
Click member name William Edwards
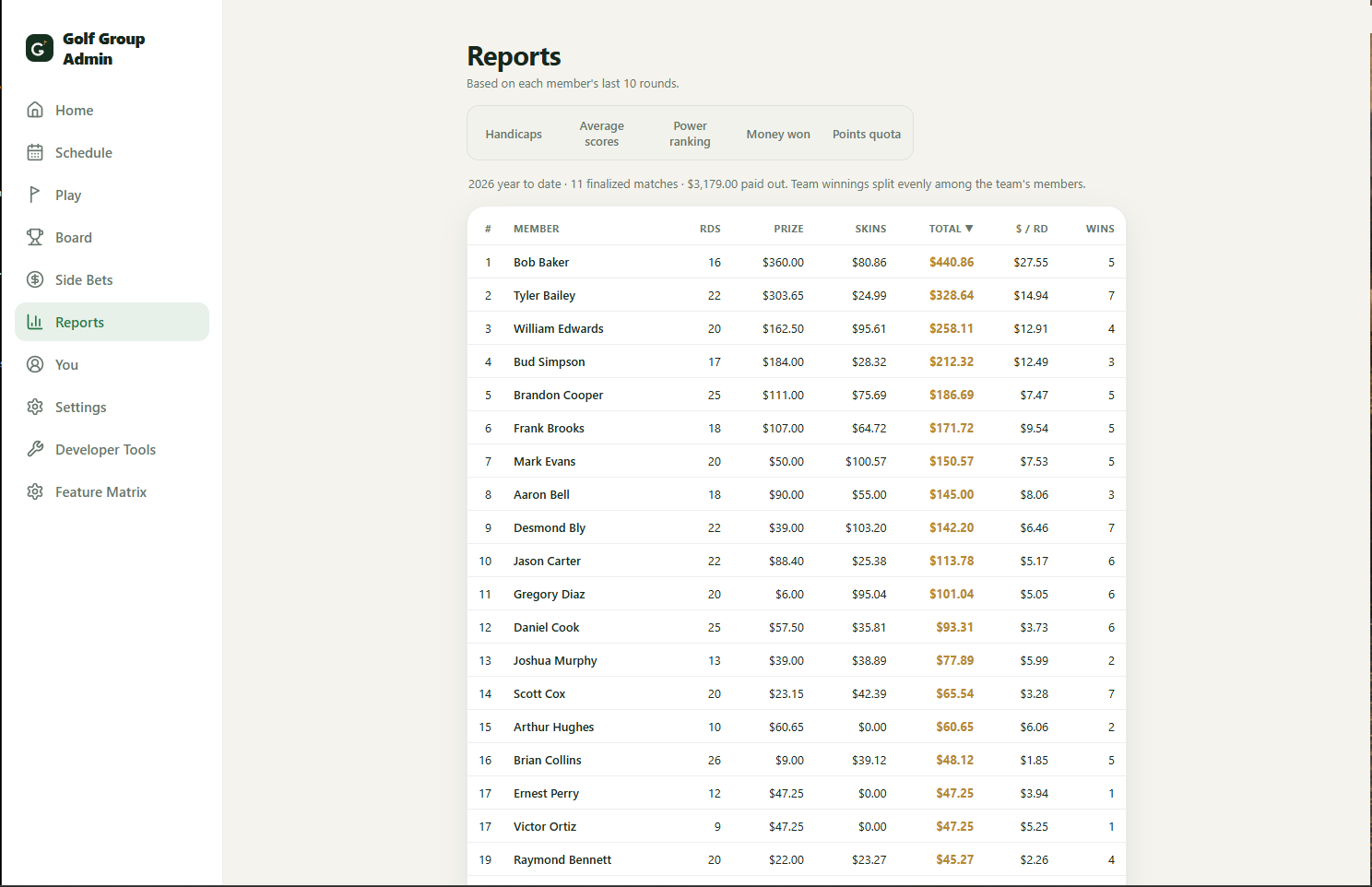pos(559,328)
